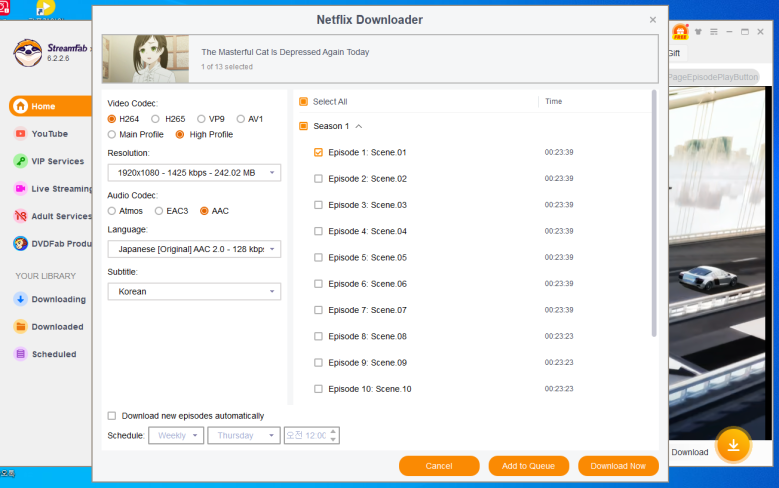Open the Thursday day dropdown
Image resolution: width=779 pixels, height=488 pixels.
click(243, 435)
